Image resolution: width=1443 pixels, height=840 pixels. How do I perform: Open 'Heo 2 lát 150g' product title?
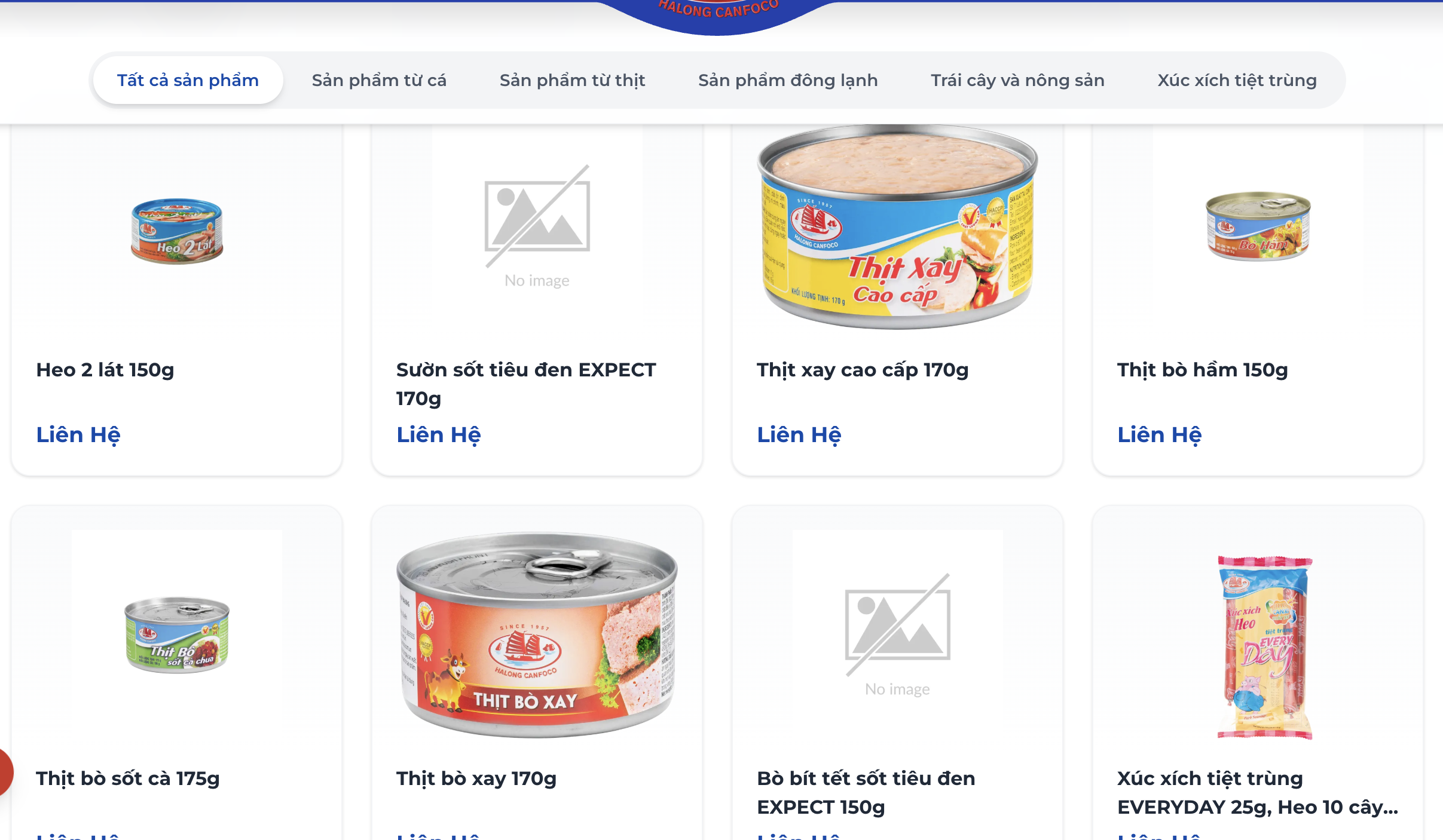pyautogui.click(x=105, y=370)
